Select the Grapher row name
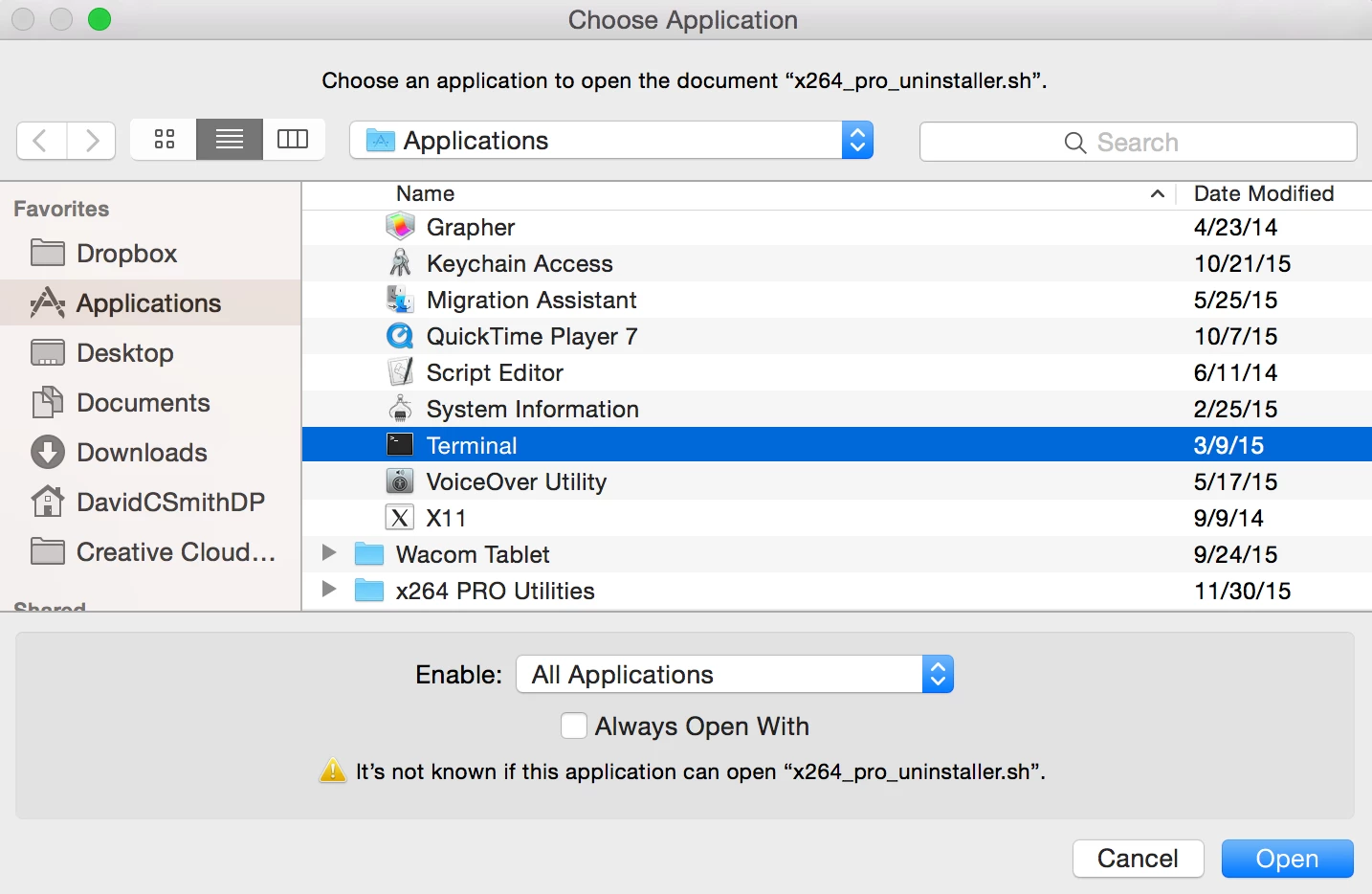 pos(471,227)
